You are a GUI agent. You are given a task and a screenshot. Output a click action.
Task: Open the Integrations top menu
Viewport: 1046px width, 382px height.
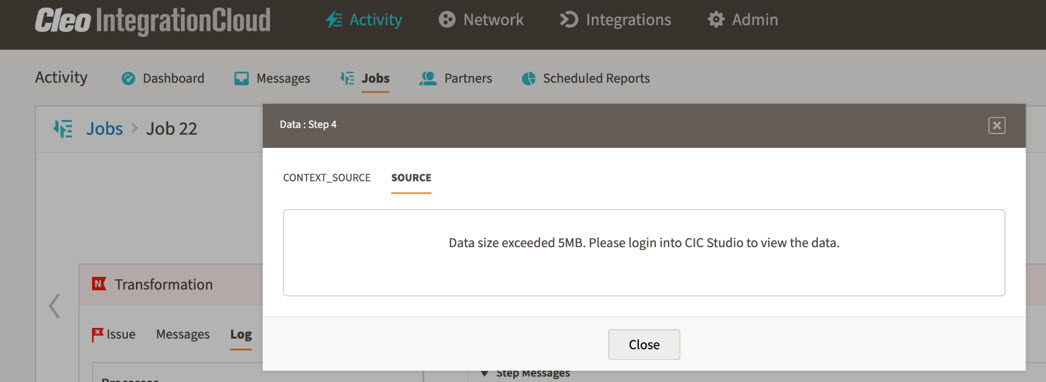[615, 20]
